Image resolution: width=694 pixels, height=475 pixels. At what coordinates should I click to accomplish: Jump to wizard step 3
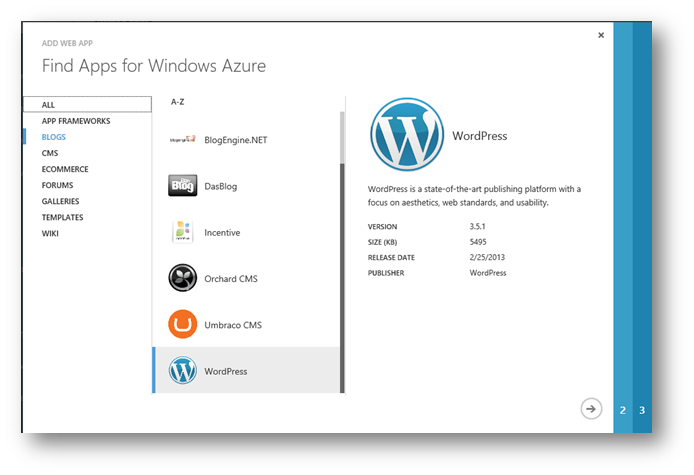(642, 410)
